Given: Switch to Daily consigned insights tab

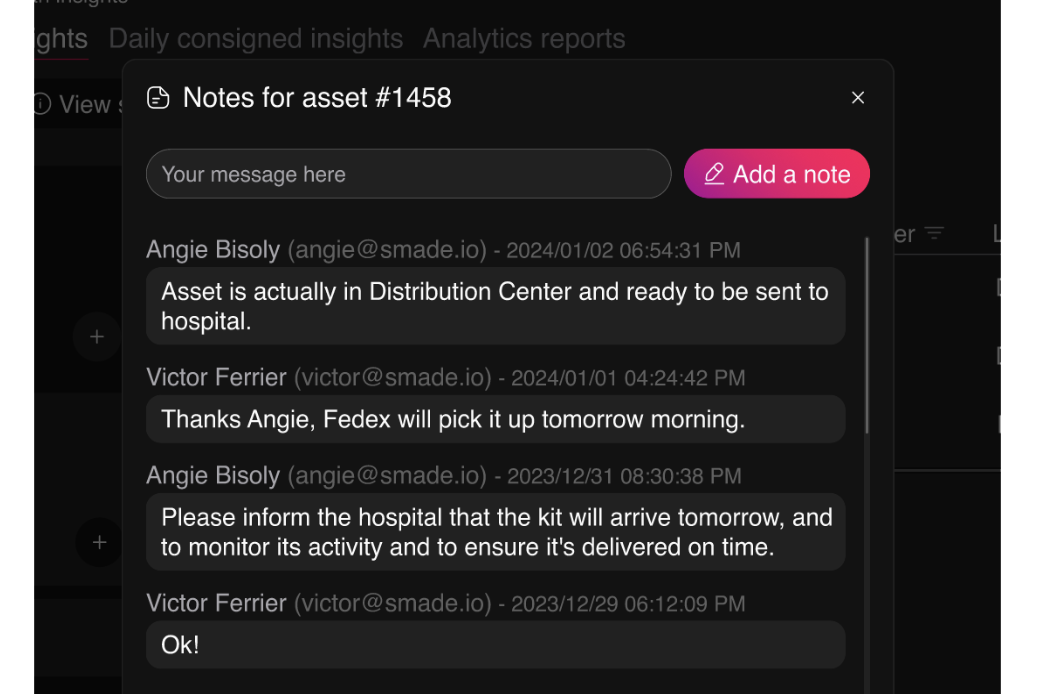Looking at the screenshot, I should point(256,39).
